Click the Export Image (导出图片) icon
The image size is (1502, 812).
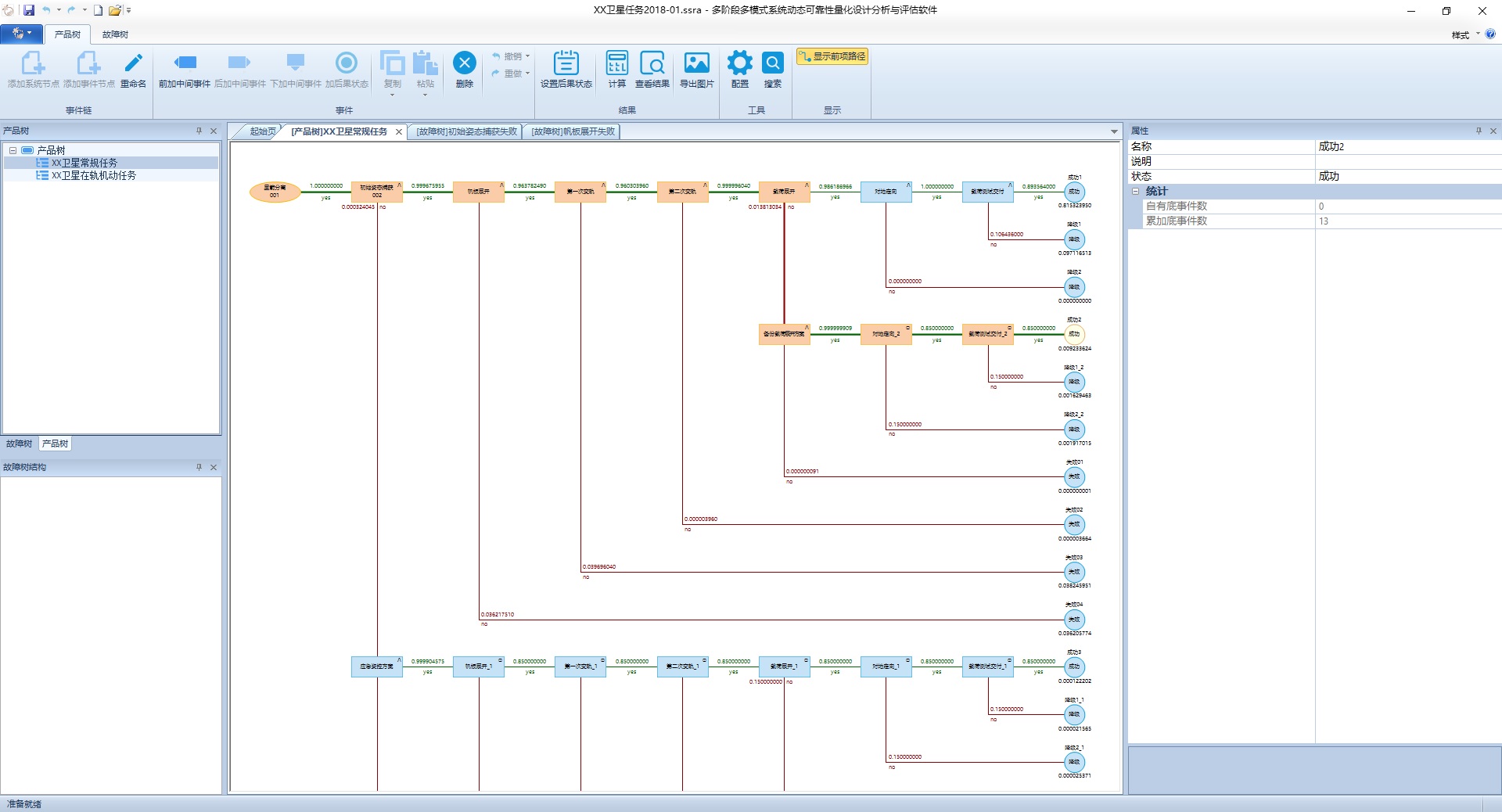coord(696,63)
